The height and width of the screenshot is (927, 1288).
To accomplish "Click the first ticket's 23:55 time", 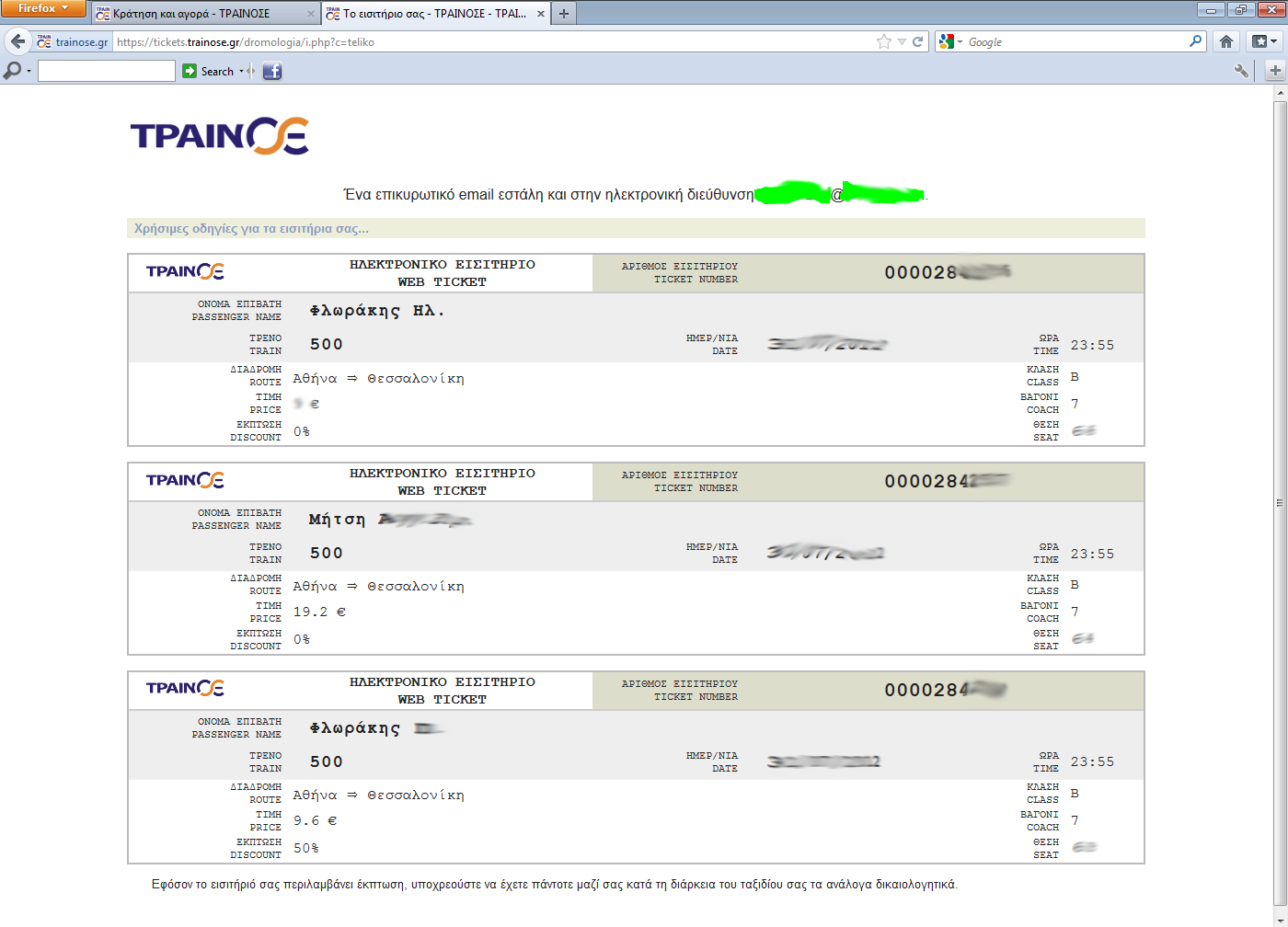I will pyautogui.click(x=1092, y=345).
